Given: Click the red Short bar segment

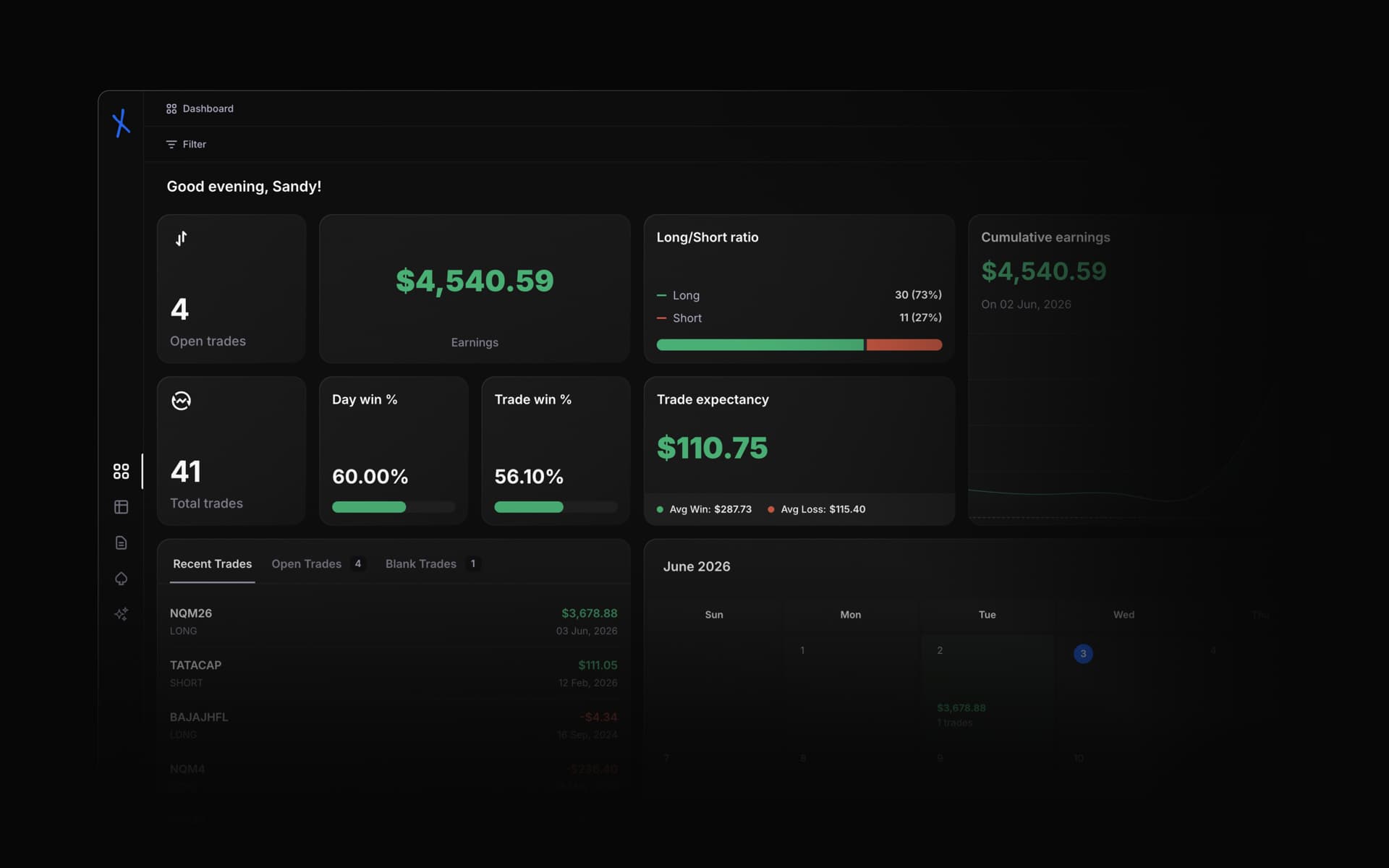Looking at the screenshot, I should point(904,345).
